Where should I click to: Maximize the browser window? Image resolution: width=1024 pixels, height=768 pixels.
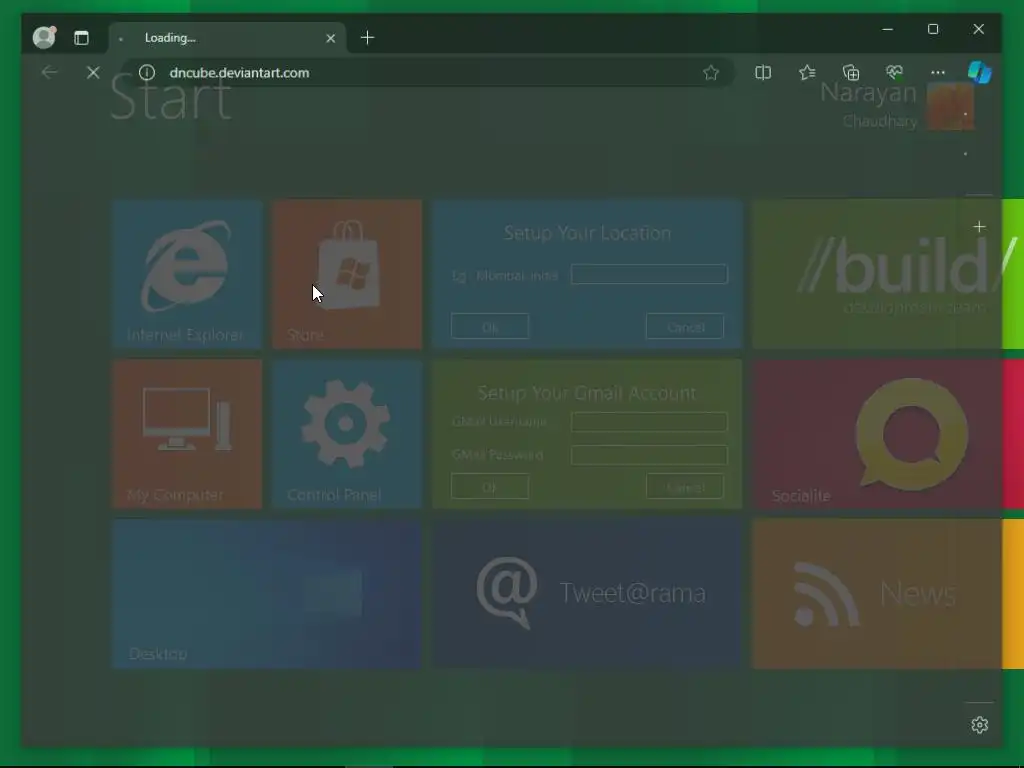933,29
